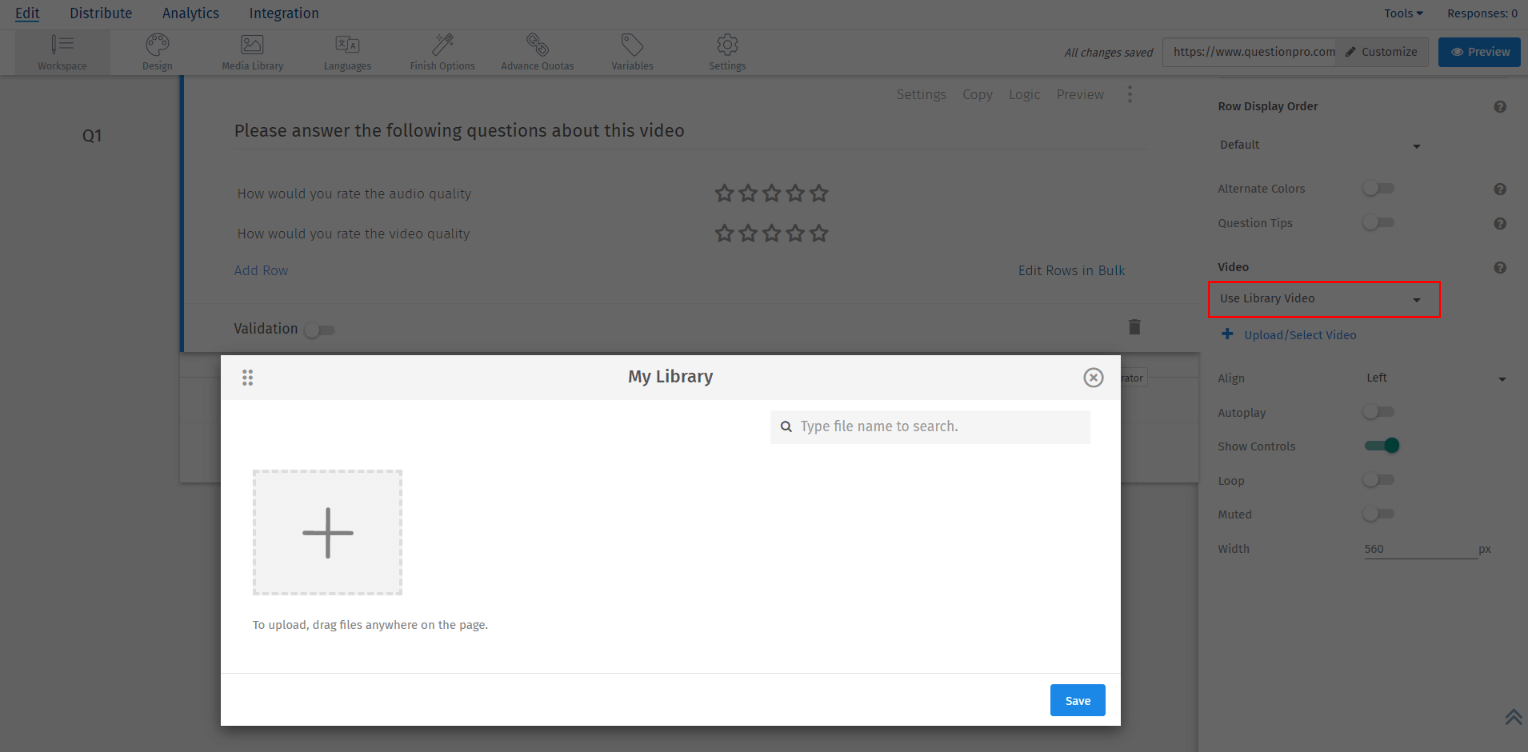Open the Distribute menu
The height and width of the screenshot is (752, 1528).
(100, 13)
